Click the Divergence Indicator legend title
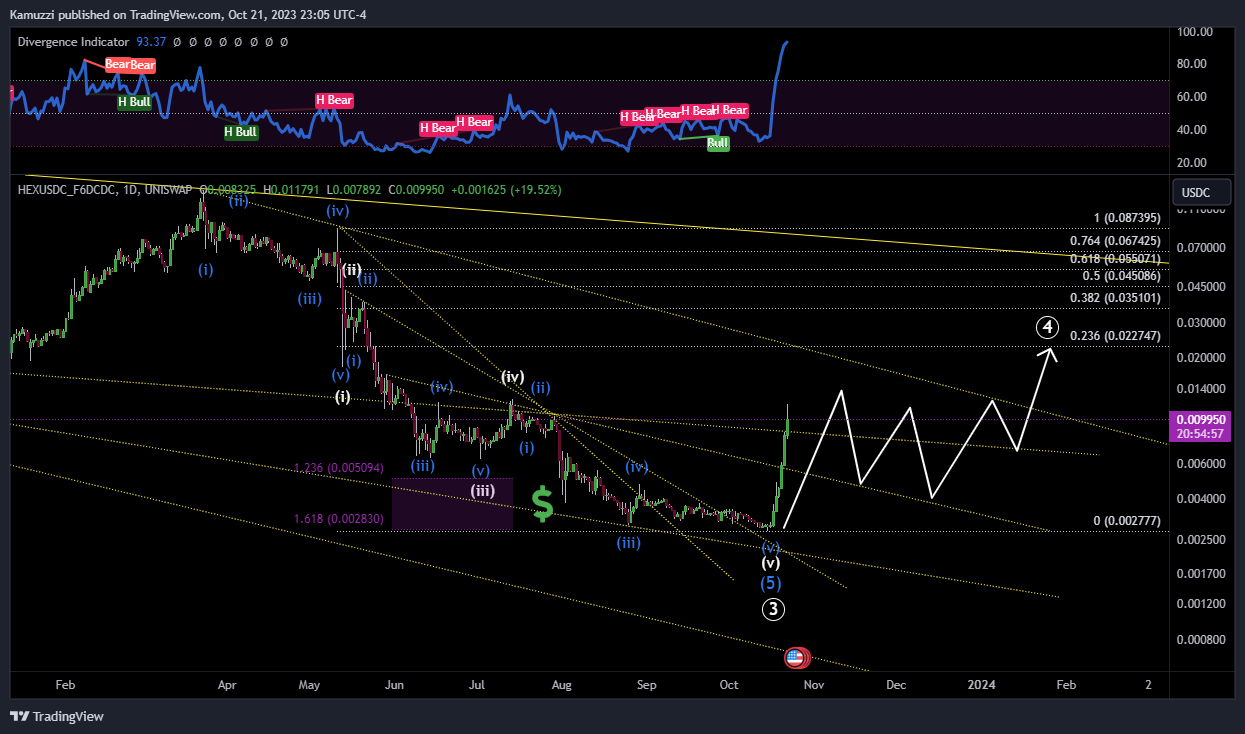The image size is (1245, 734). coord(74,42)
